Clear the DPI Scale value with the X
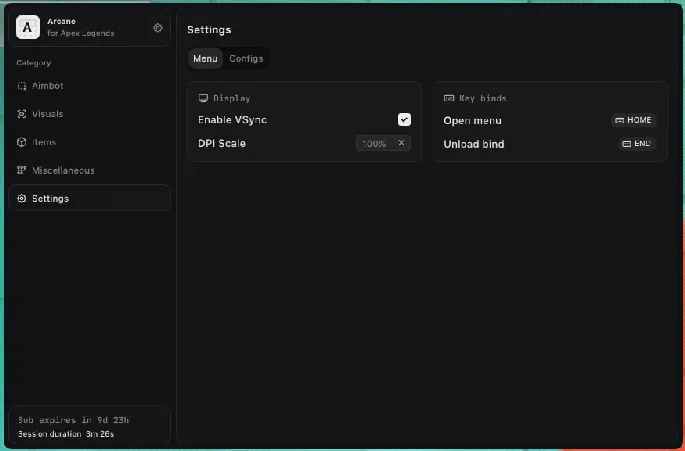 pyautogui.click(x=402, y=143)
